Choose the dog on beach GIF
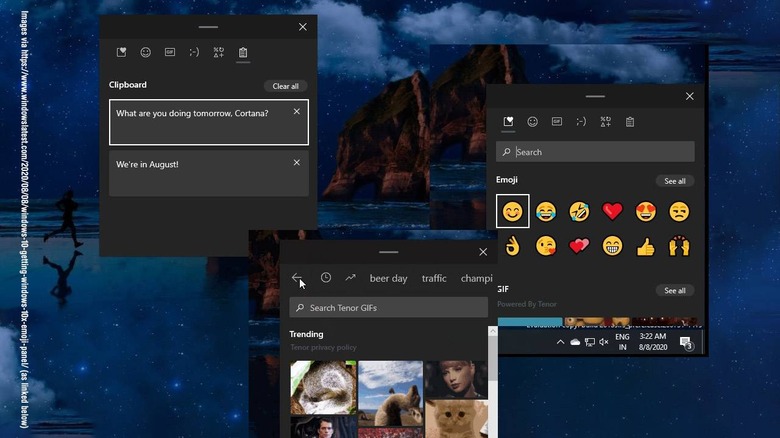 click(x=390, y=393)
